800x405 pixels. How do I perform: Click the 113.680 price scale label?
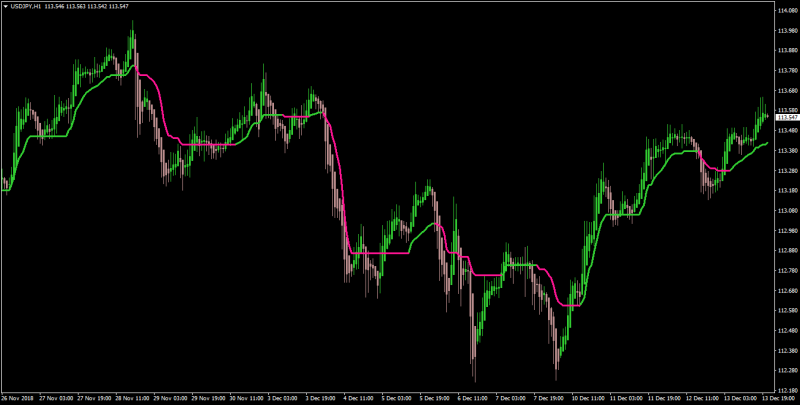(788, 90)
